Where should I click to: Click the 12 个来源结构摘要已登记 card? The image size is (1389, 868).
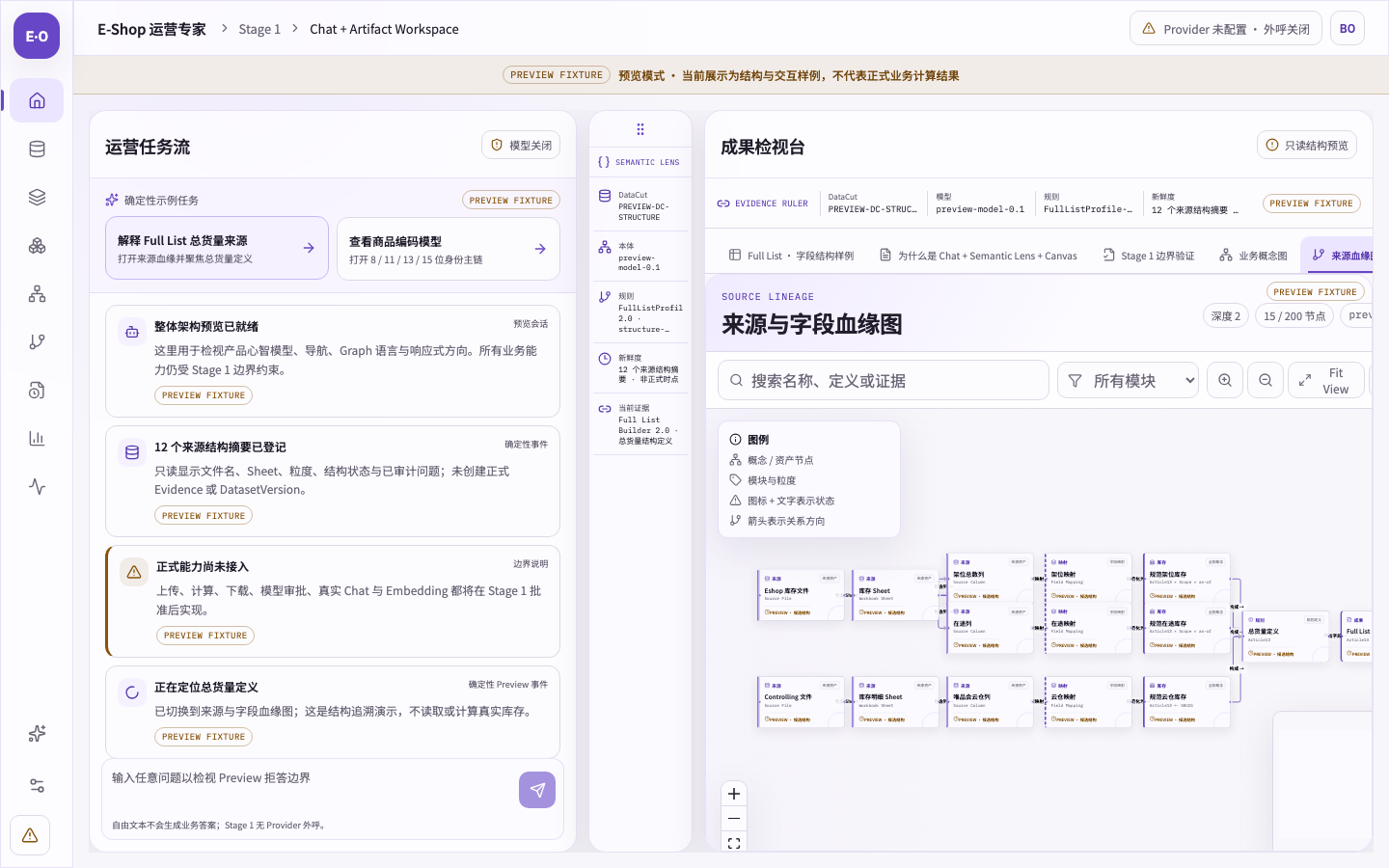click(x=333, y=480)
